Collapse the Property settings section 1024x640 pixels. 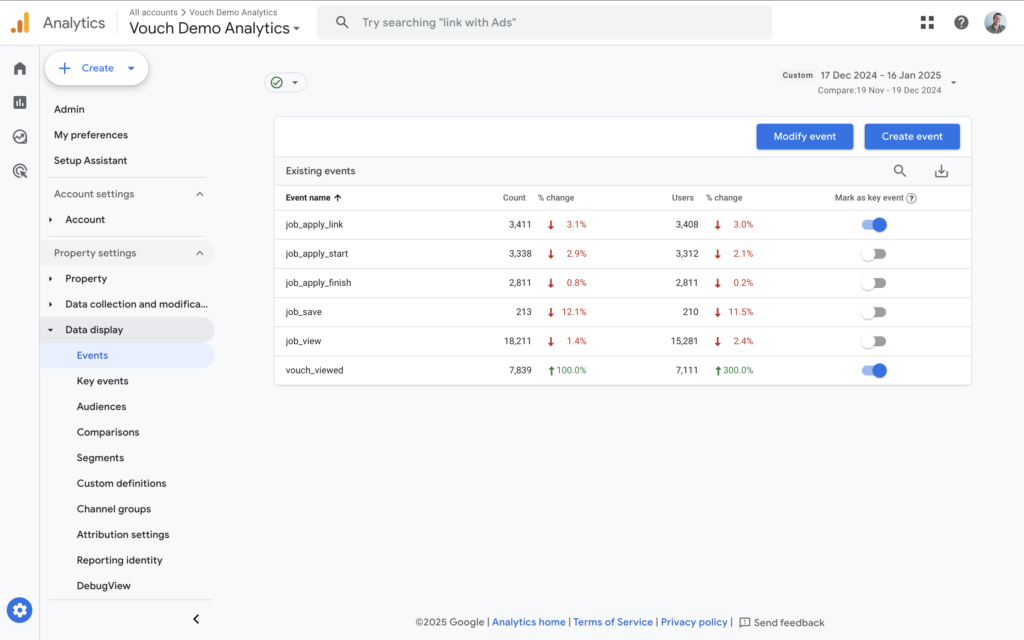pos(200,253)
